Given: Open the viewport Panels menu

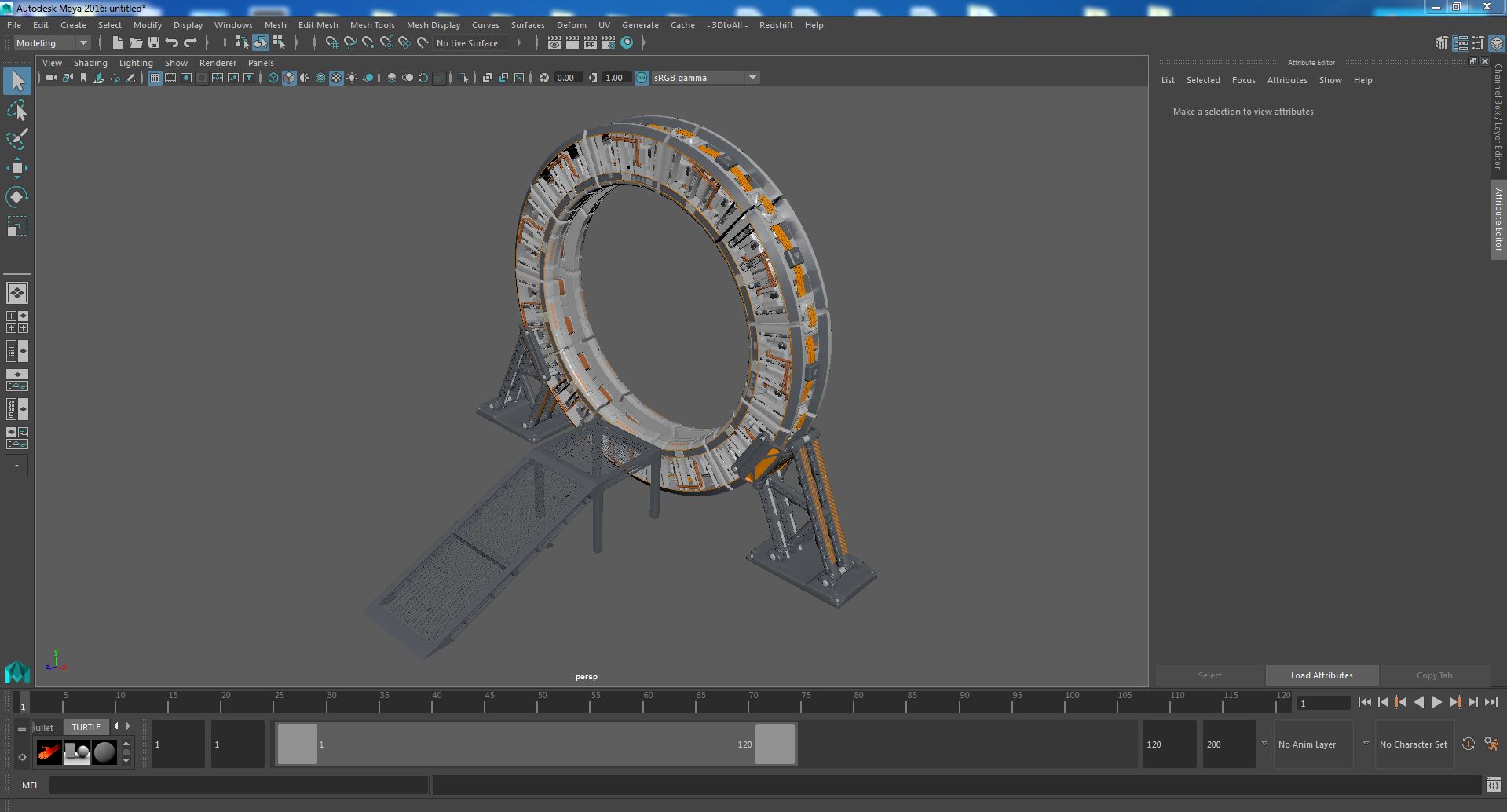Looking at the screenshot, I should (261, 63).
